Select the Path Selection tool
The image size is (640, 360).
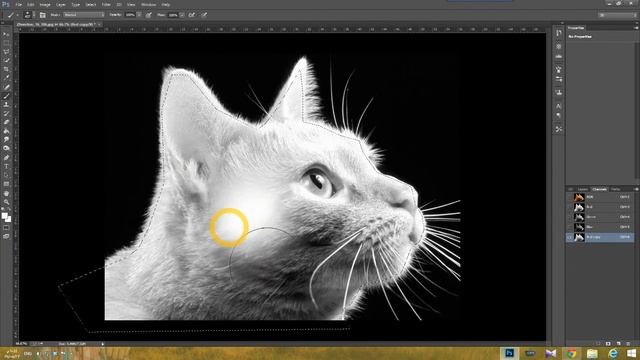6,175
